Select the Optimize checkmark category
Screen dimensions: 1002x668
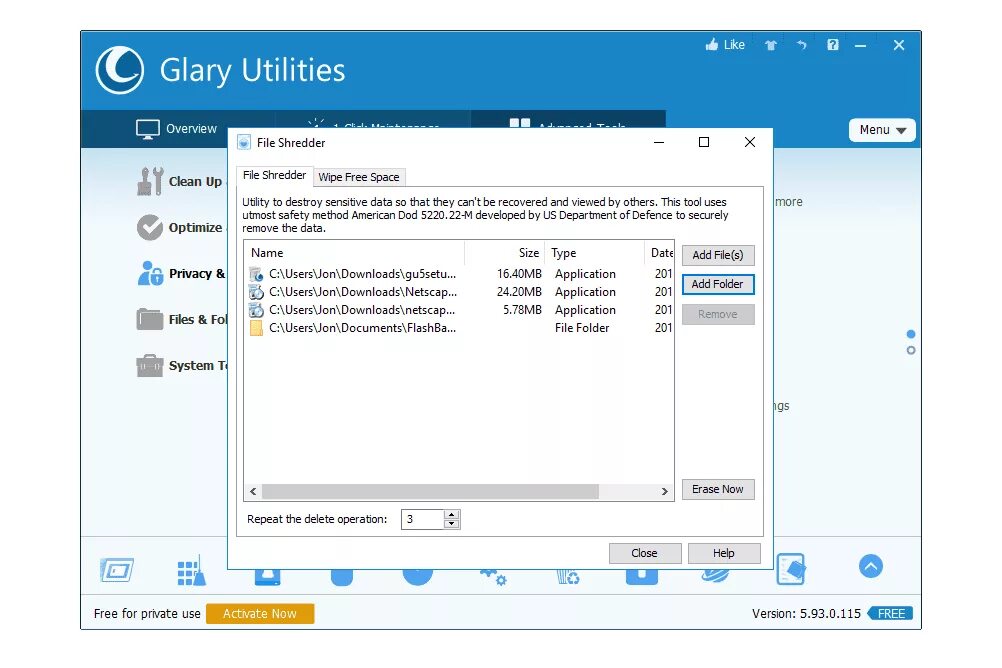coord(180,228)
